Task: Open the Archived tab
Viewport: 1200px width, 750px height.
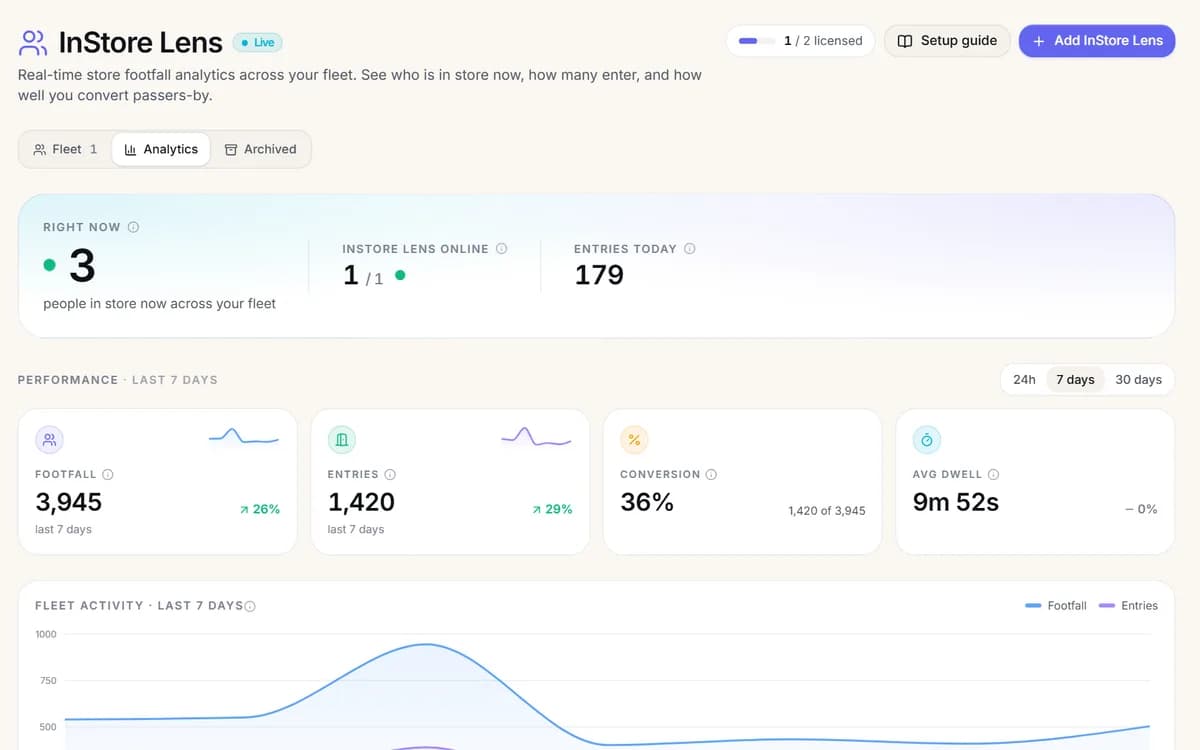Action: pyautogui.click(x=260, y=149)
